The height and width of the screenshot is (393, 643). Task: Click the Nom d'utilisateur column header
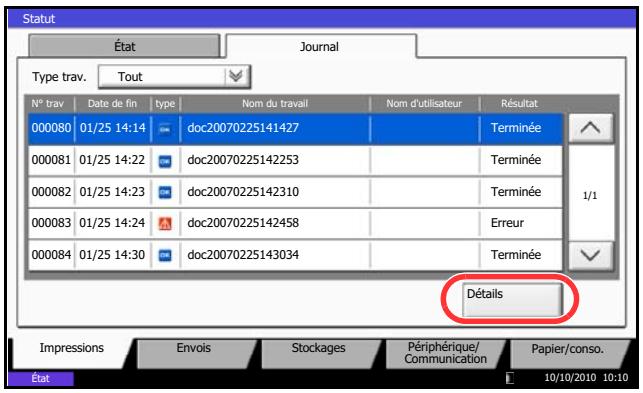click(424, 104)
